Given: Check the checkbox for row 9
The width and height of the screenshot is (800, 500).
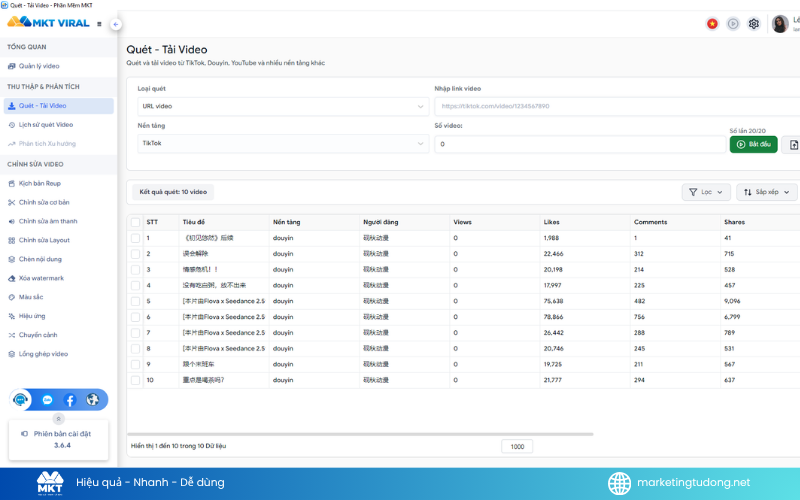Looking at the screenshot, I should click(x=135, y=365).
